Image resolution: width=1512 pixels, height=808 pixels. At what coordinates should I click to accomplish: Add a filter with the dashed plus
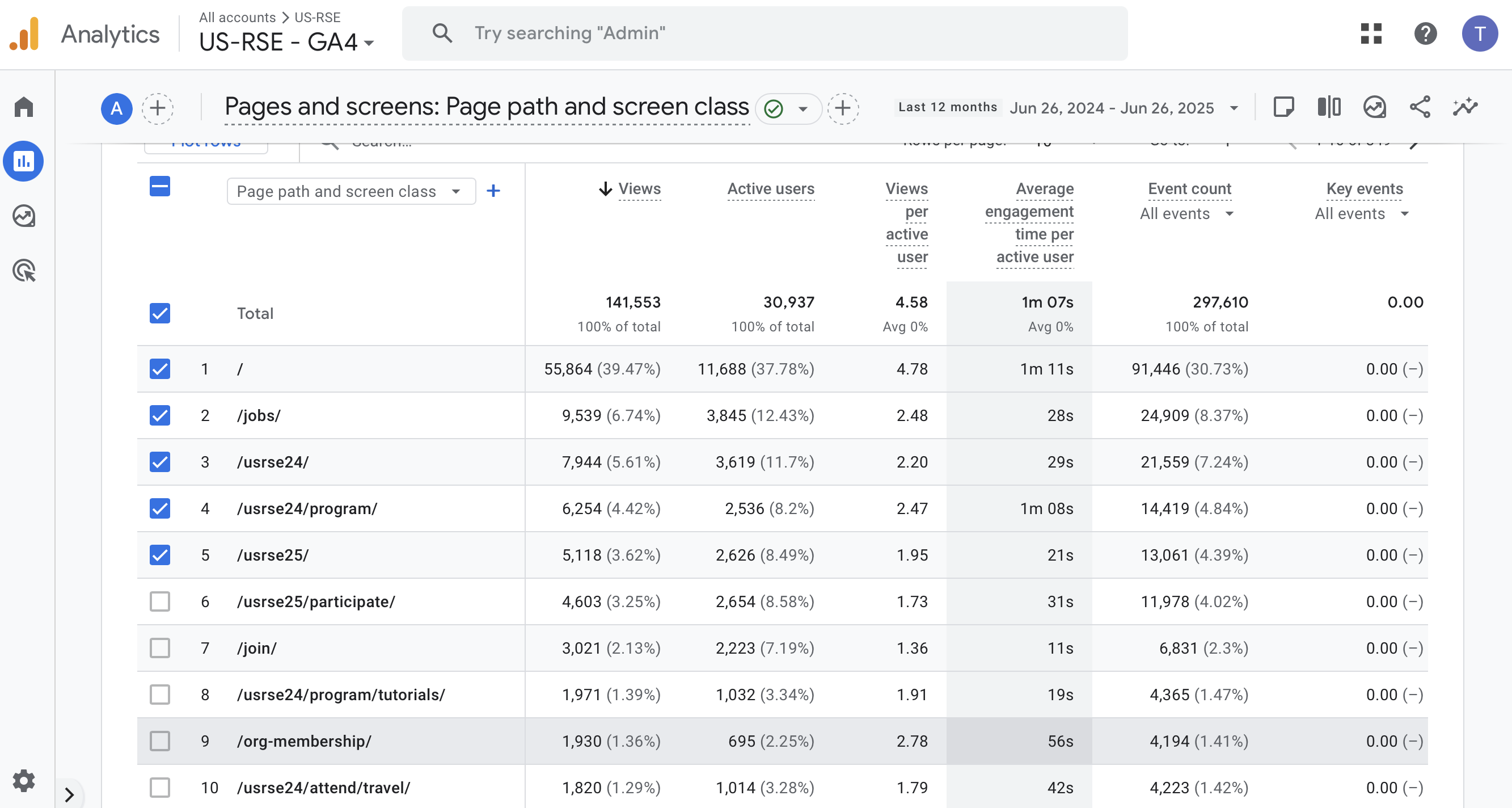[x=843, y=108]
